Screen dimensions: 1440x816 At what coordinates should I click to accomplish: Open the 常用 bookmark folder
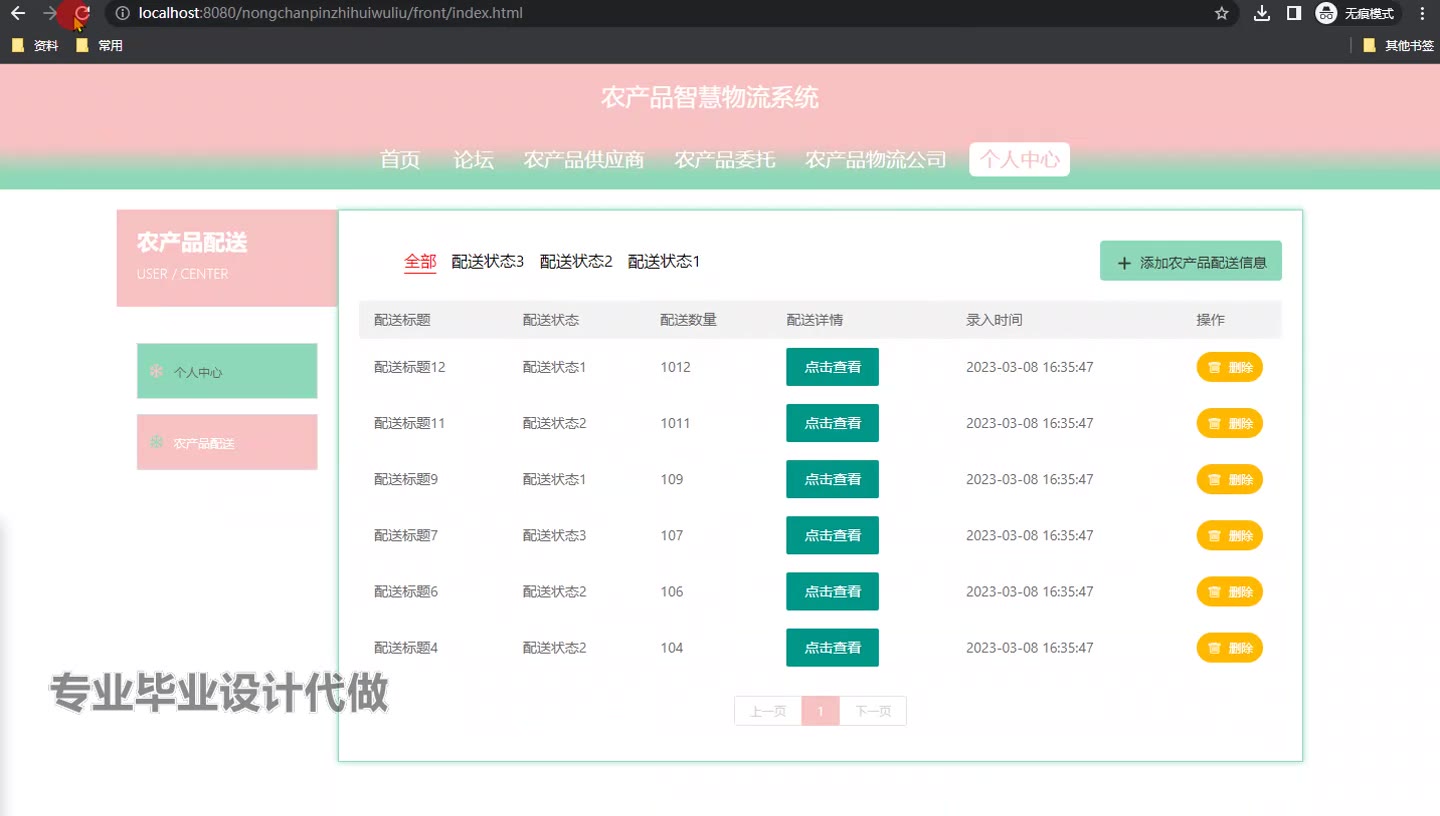pyautogui.click(x=99, y=45)
